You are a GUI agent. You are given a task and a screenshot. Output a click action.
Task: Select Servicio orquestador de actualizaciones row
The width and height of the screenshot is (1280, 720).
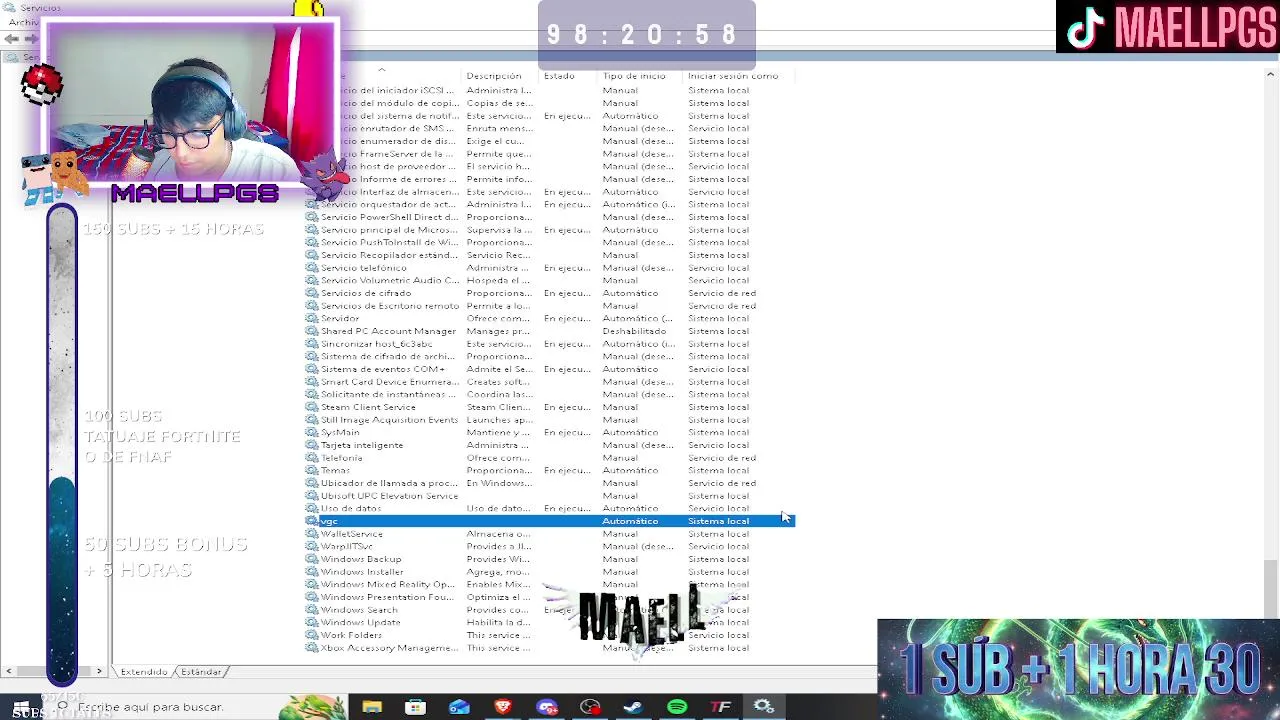pyautogui.click(x=550, y=204)
